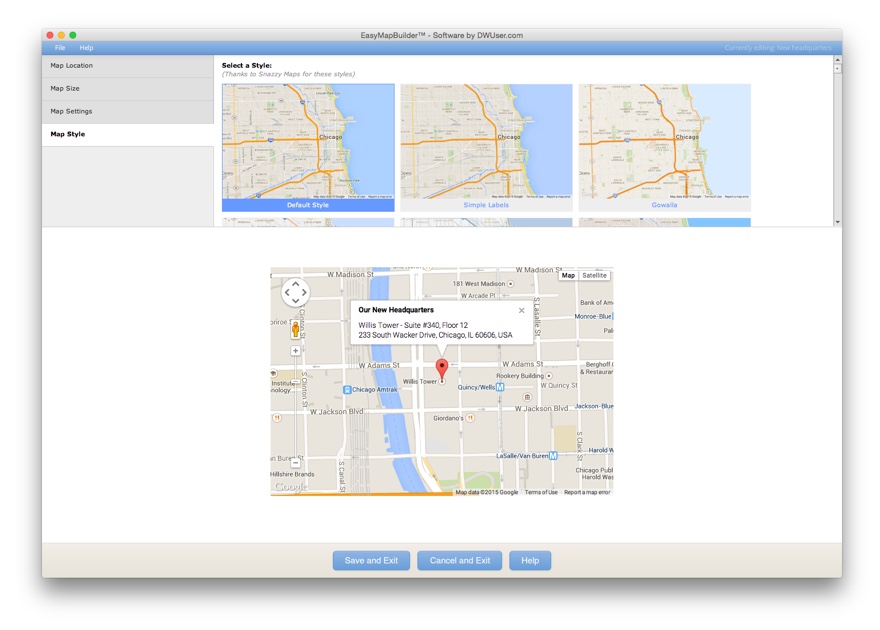The height and width of the screenshot is (630, 880).
Task: Click the Chicago Amtrak station icon
Action: (x=347, y=390)
